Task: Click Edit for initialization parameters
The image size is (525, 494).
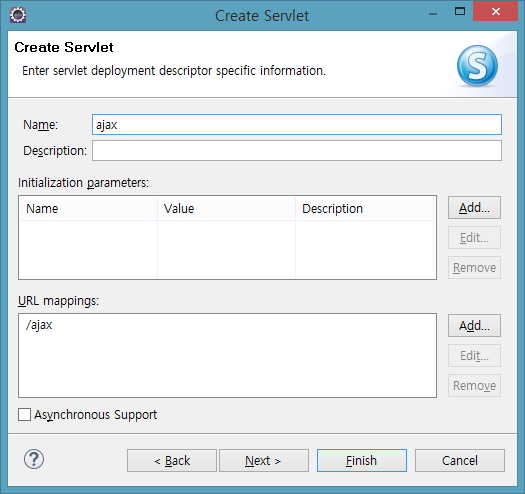Action: click(x=474, y=238)
